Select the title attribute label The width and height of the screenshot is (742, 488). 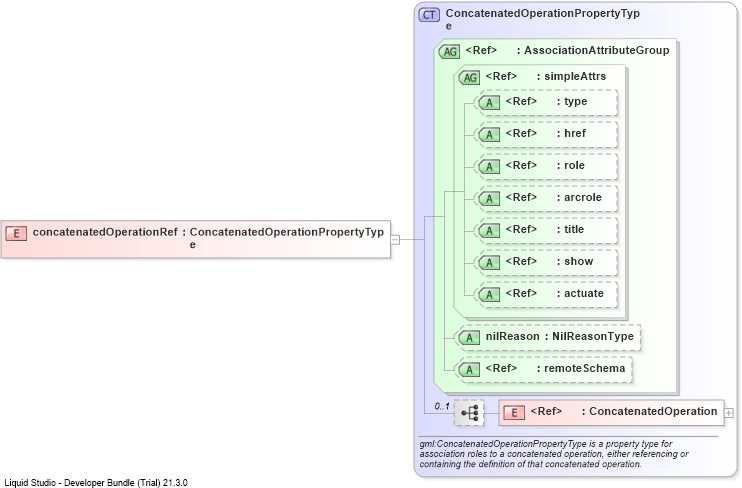pyautogui.click(x=574, y=230)
